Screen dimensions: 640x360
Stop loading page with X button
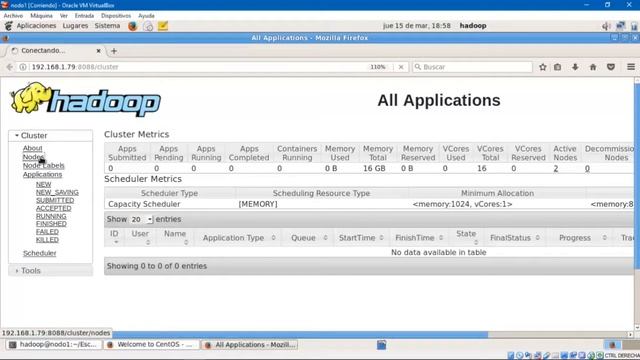(401, 67)
